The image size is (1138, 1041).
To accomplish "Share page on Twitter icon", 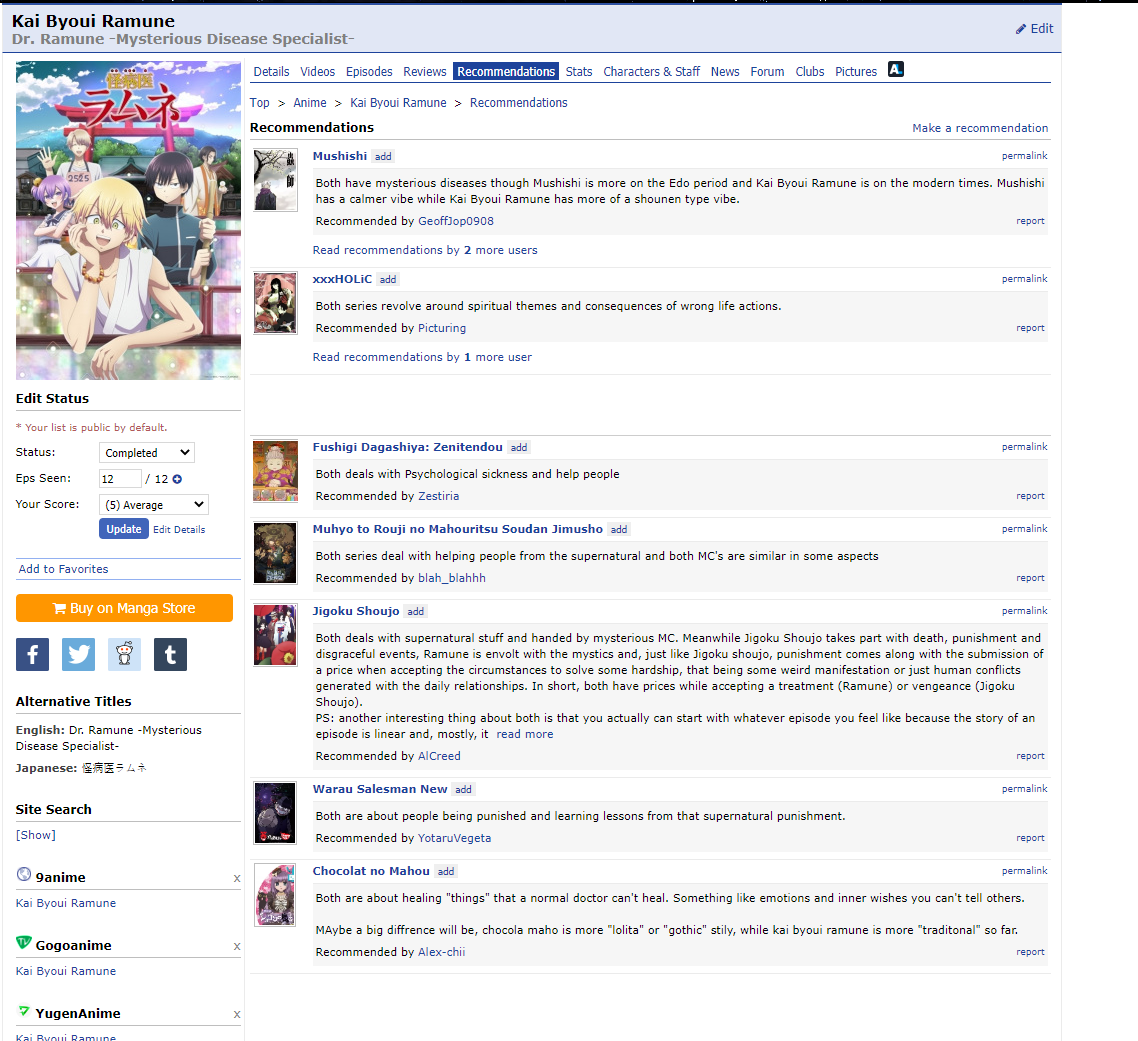I will click(x=78, y=655).
